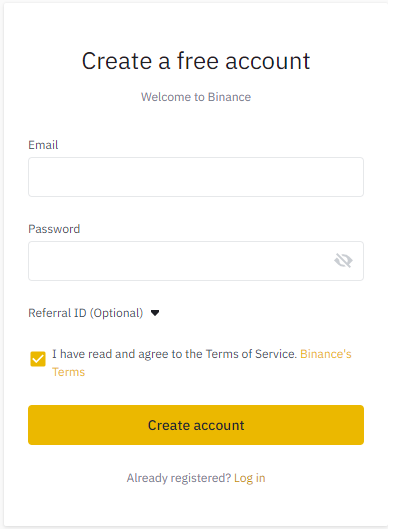Click the 'Already registered?' text
Screen dimensions: 398x529
(x=179, y=478)
